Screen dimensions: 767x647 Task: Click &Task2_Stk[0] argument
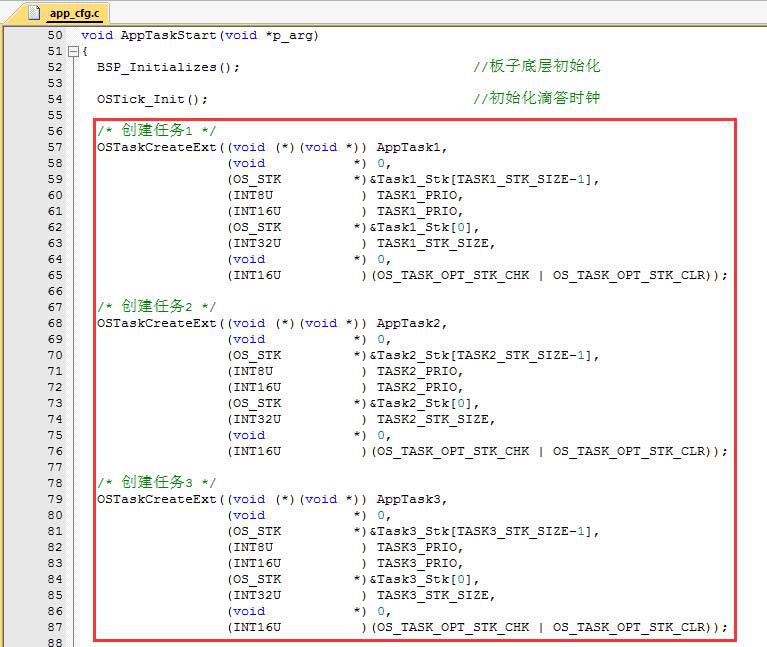pyautogui.click(x=421, y=403)
